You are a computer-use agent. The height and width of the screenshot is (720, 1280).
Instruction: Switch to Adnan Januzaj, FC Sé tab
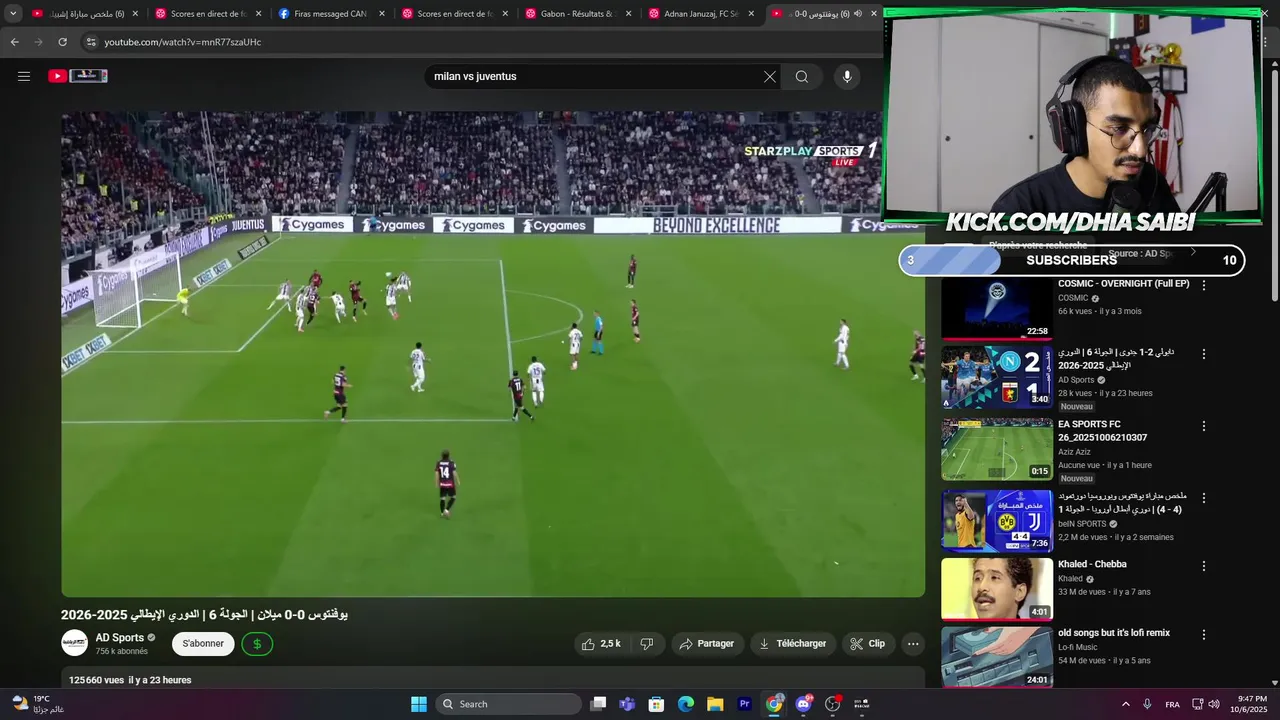coord(701,14)
